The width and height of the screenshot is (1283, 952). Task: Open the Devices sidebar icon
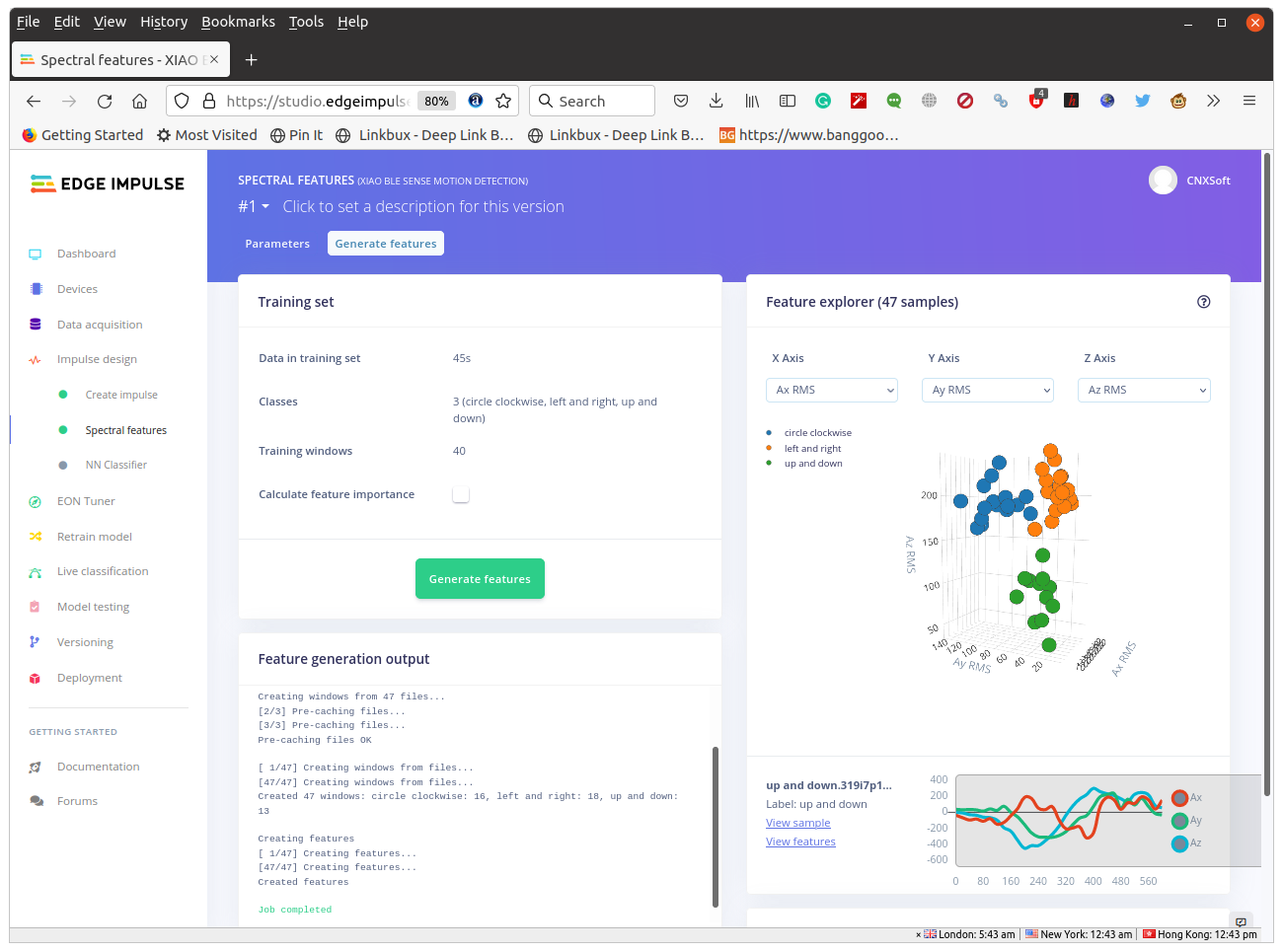(36, 289)
